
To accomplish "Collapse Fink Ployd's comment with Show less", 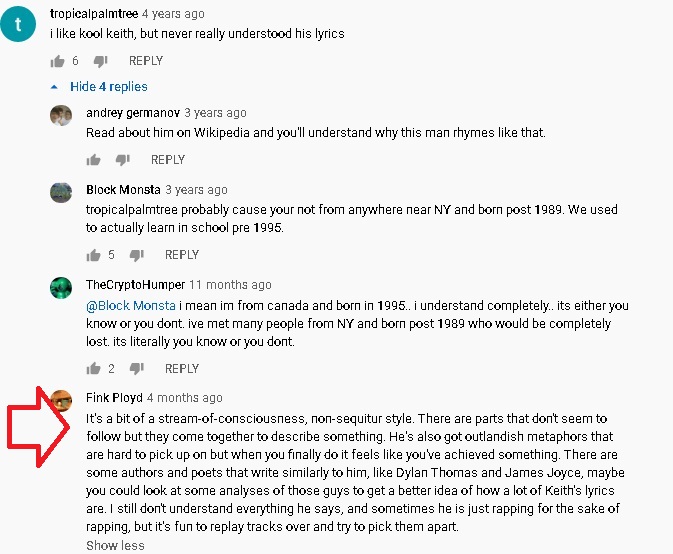I will click(115, 545).
